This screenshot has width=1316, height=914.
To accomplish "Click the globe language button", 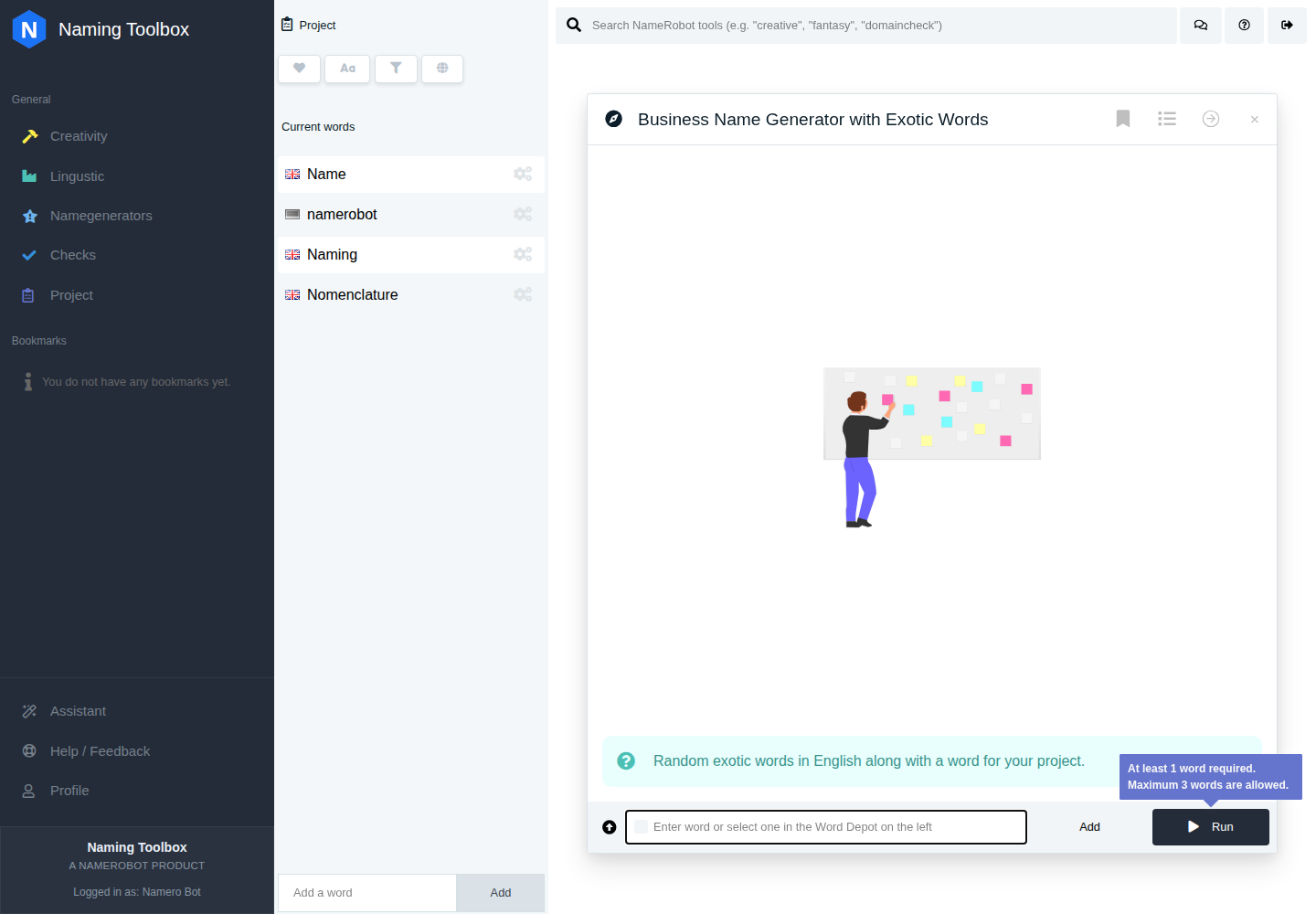I will pyautogui.click(x=442, y=69).
